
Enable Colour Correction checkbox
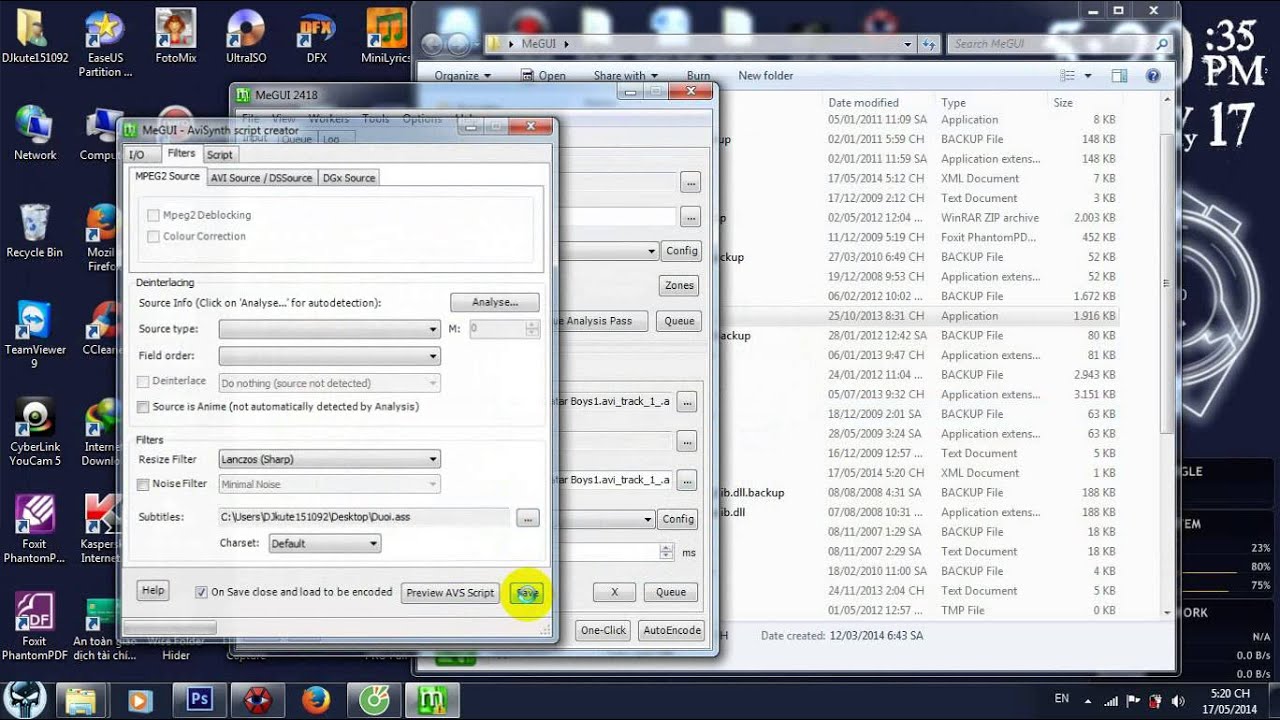[153, 236]
